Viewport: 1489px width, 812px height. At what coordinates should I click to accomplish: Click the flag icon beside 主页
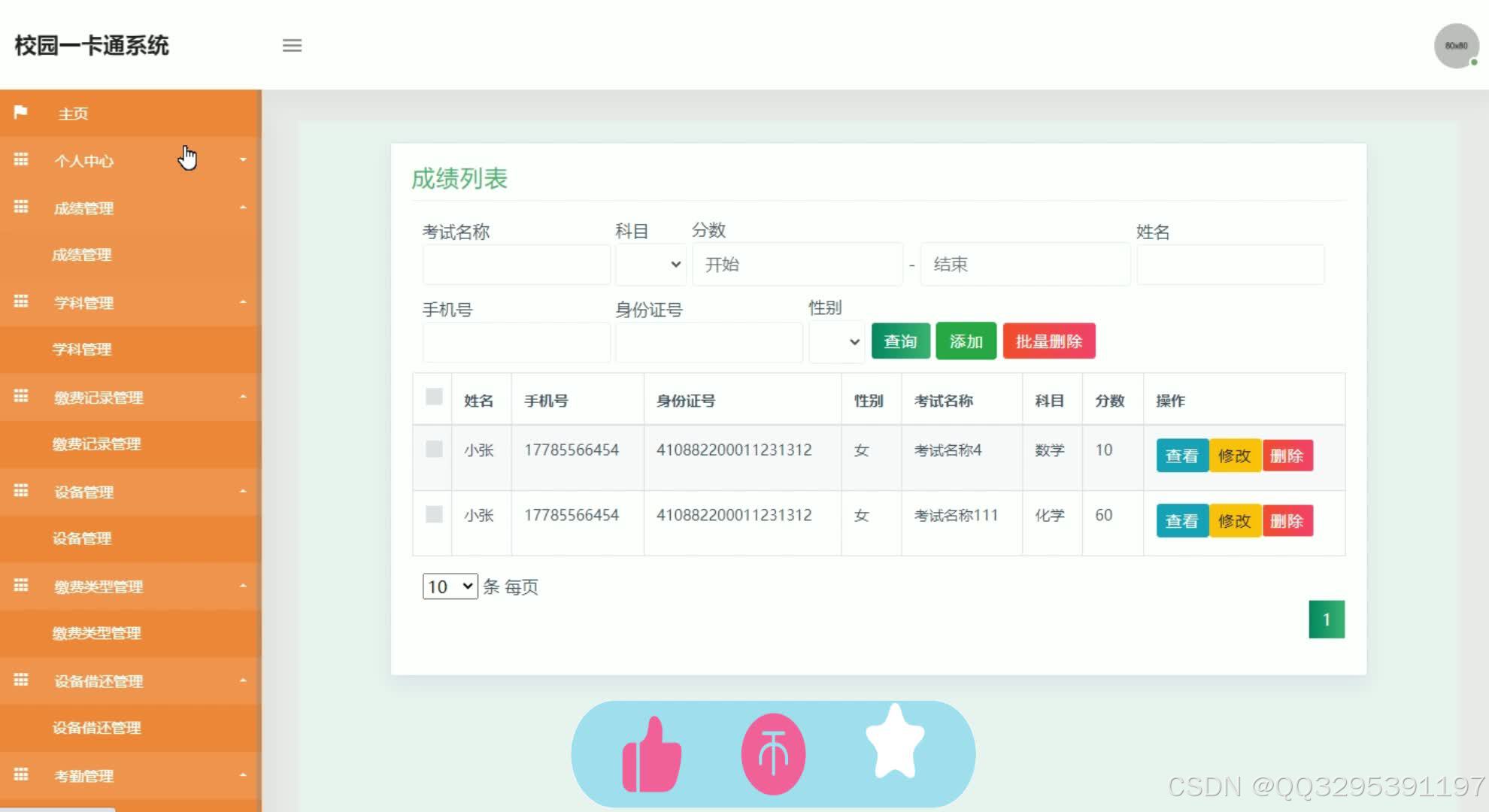(x=20, y=112)
